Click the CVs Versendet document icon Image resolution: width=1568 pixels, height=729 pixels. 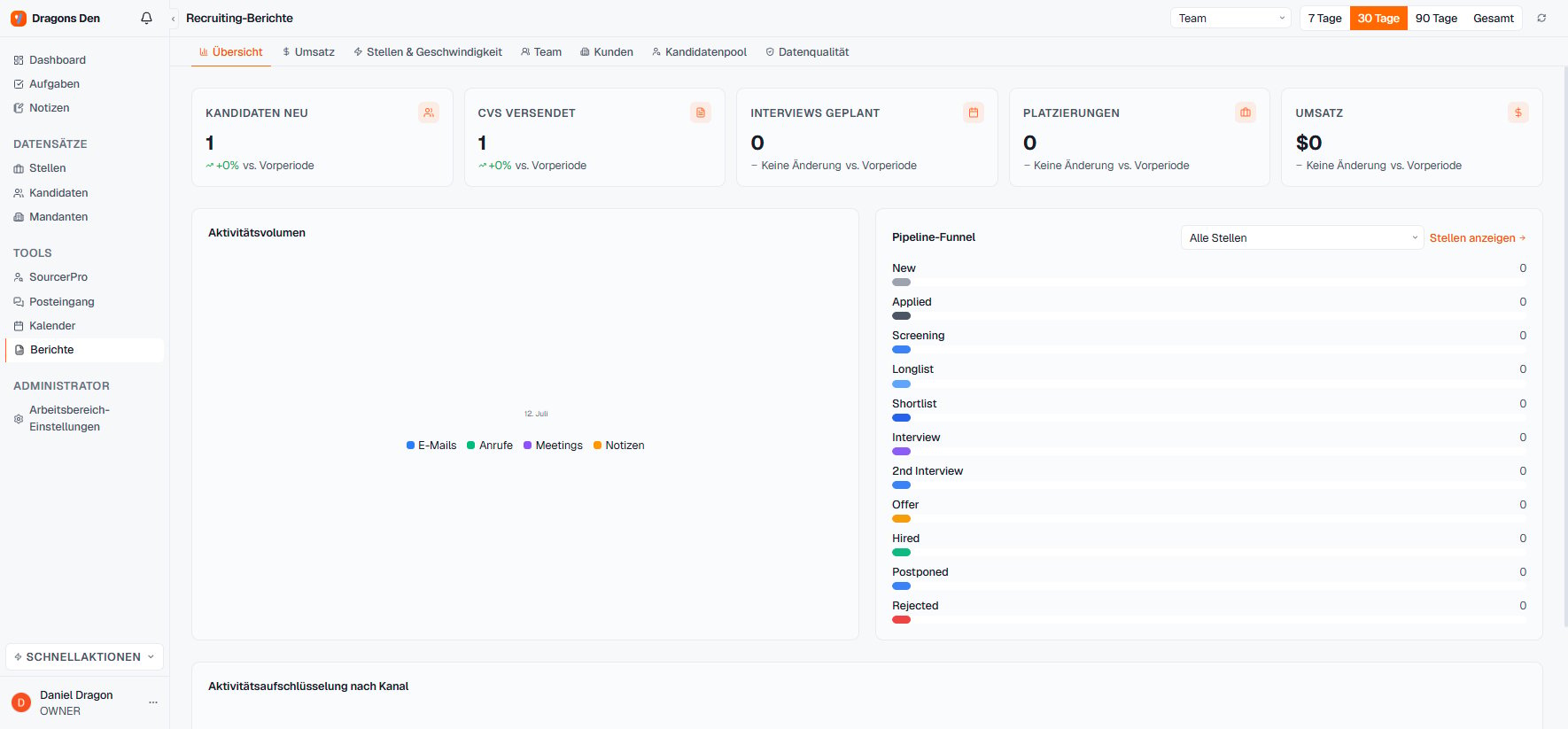point(701,112)
